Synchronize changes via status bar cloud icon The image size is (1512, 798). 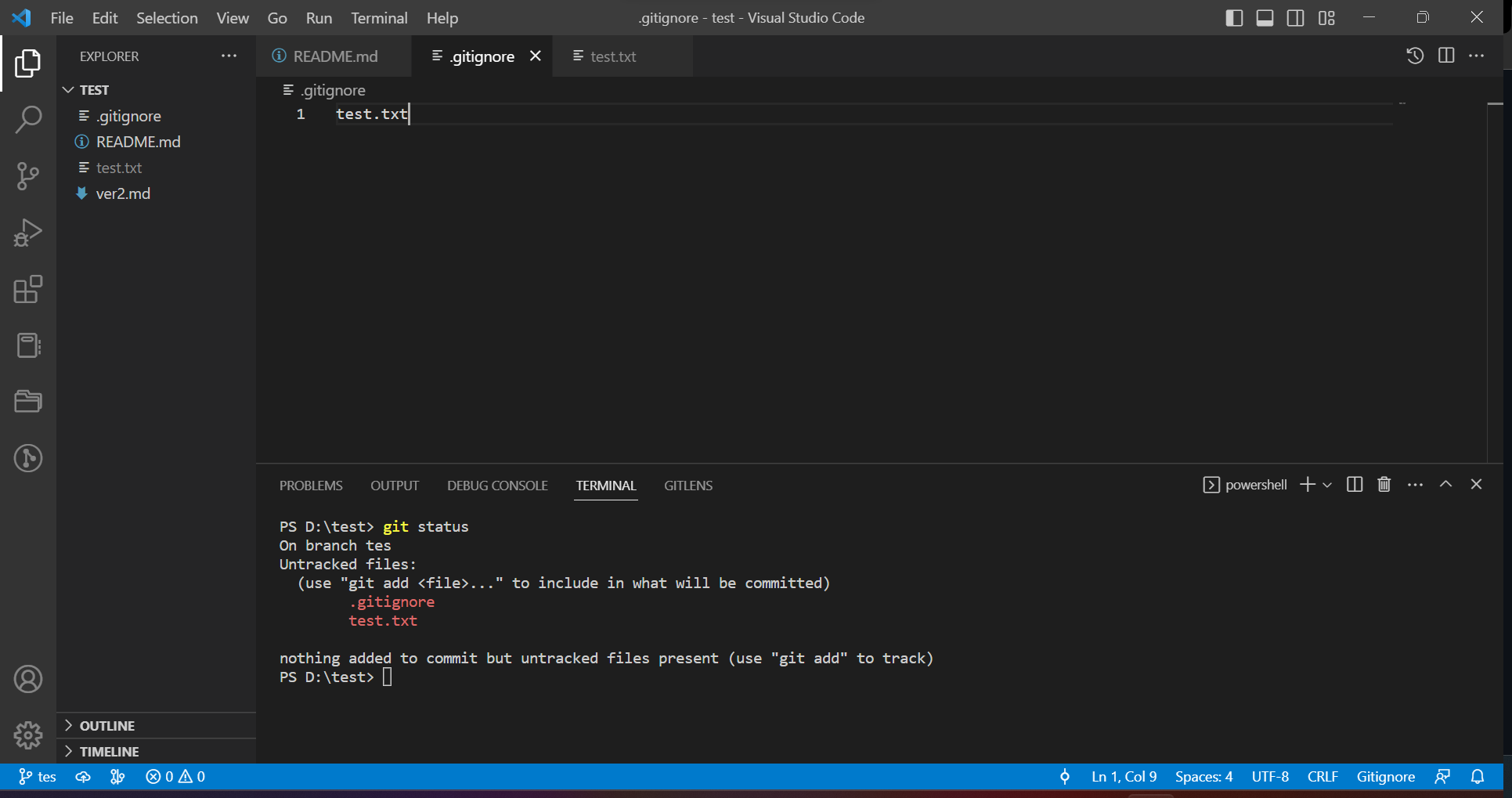click(x=82, y=776)
